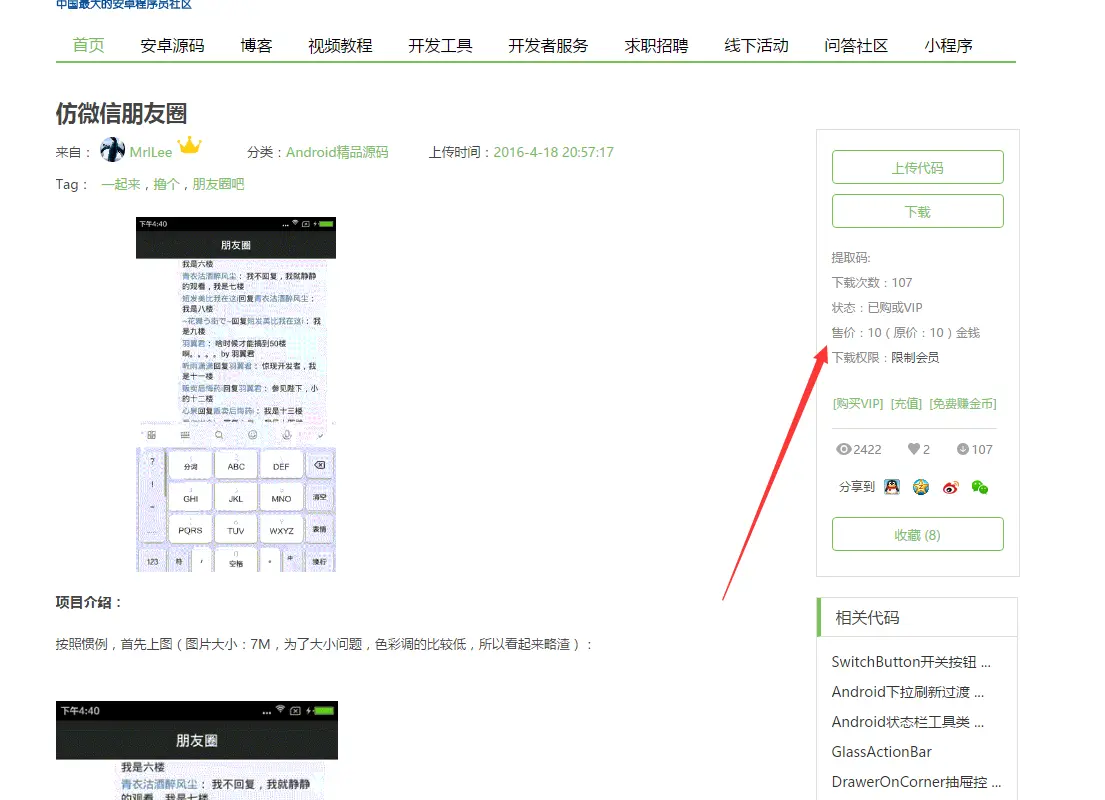Share to Weibo with the eye icon
This screenshot has height=800, width=1105.
tap(950, 487)
